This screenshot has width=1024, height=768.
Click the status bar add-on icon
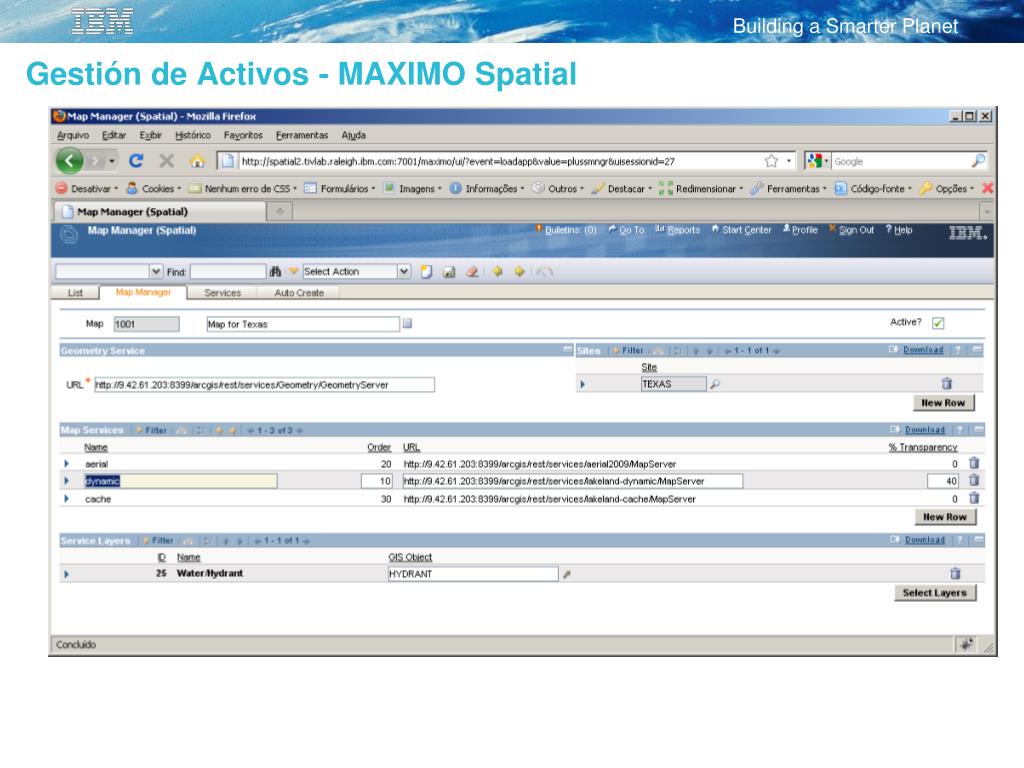point(967,644)
